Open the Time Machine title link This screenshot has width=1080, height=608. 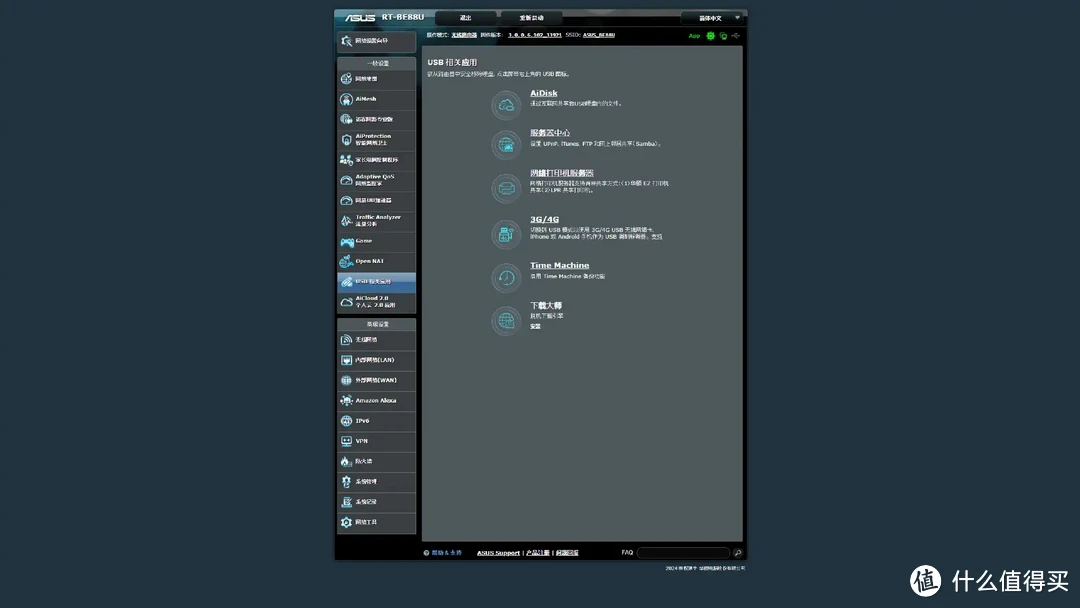tap(559, 265)
